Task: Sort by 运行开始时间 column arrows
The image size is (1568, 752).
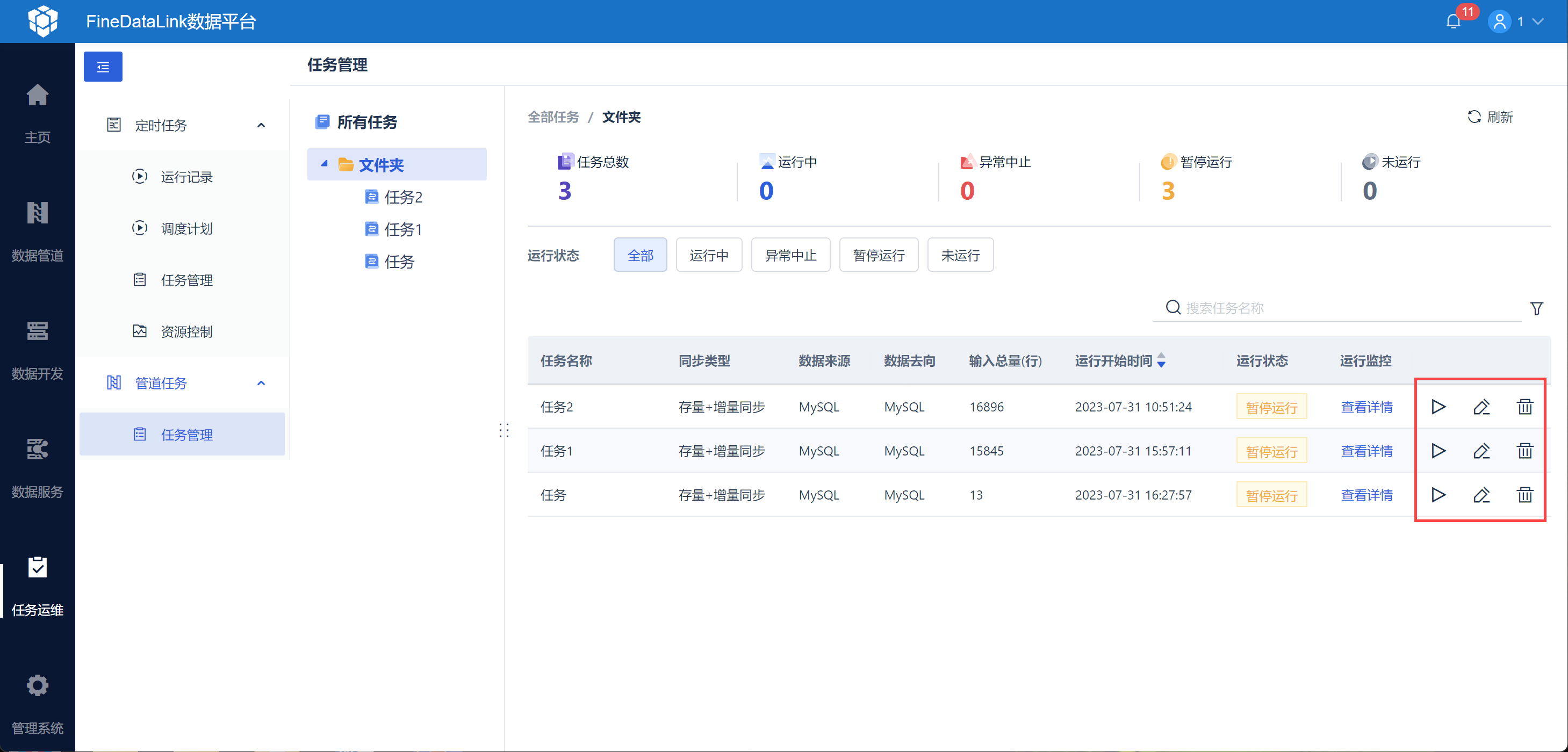Action: coord(1161,360)
